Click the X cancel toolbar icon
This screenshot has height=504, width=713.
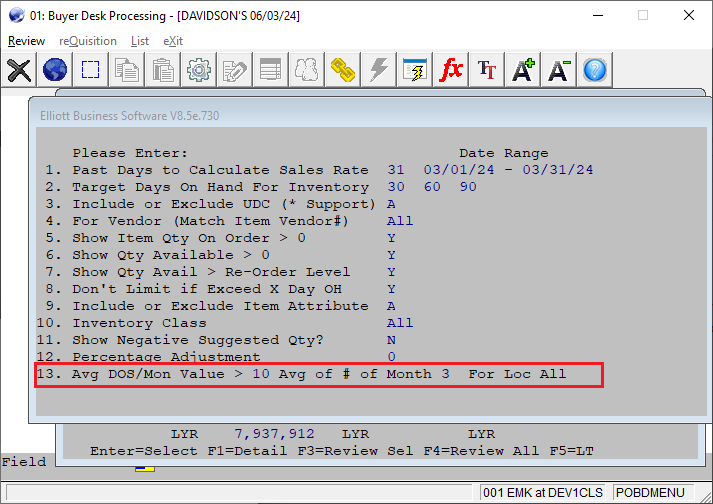point(19,70)
